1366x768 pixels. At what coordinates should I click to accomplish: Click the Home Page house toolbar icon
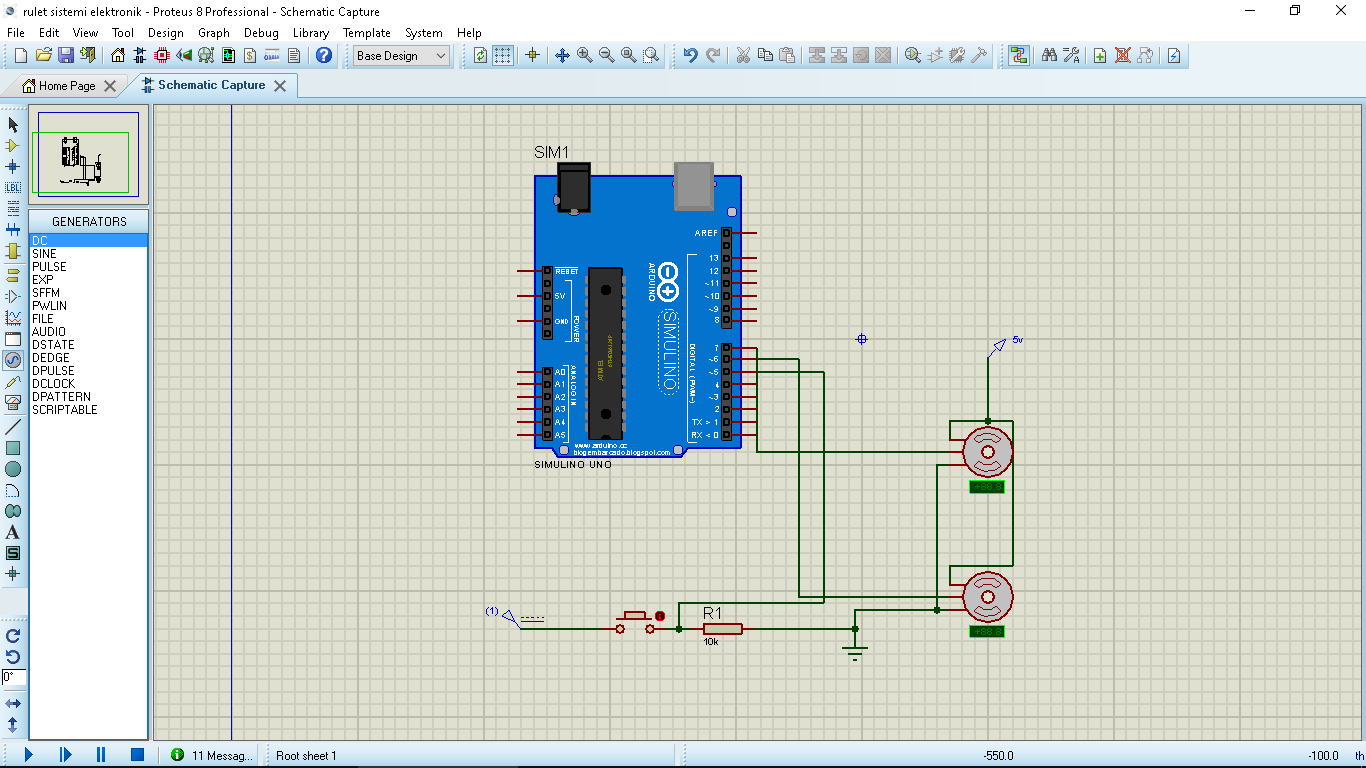point(118,56)
